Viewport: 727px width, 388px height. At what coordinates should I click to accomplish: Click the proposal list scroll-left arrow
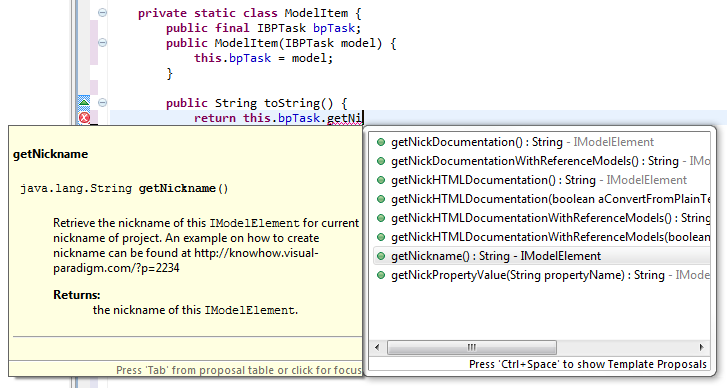click(x=377, y=347)
